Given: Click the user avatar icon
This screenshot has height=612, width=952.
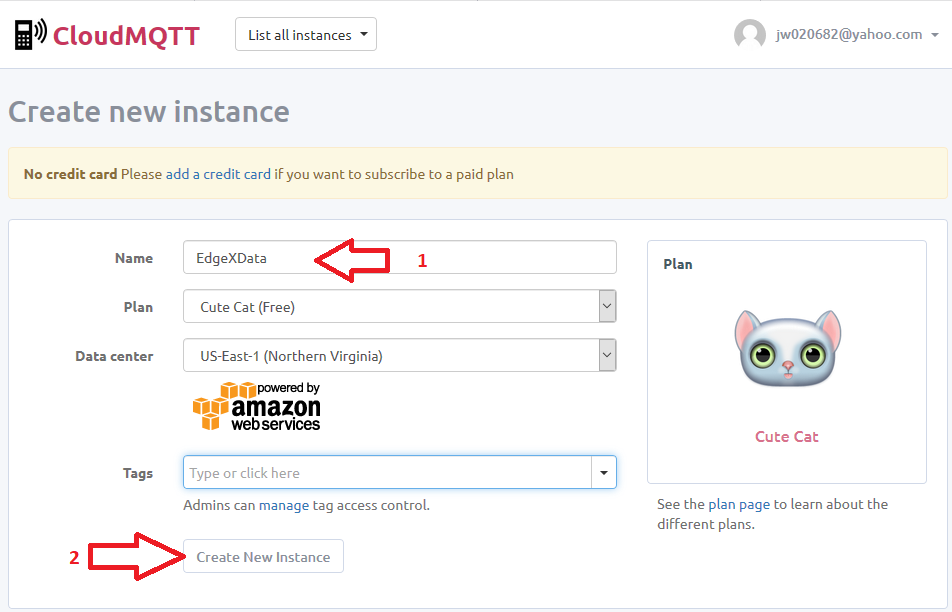Looking at the screenshot, I should (749, 35).
